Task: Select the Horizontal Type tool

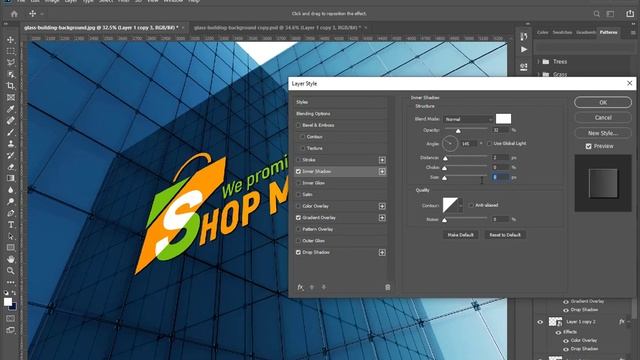Action: [x=11, y=224]
